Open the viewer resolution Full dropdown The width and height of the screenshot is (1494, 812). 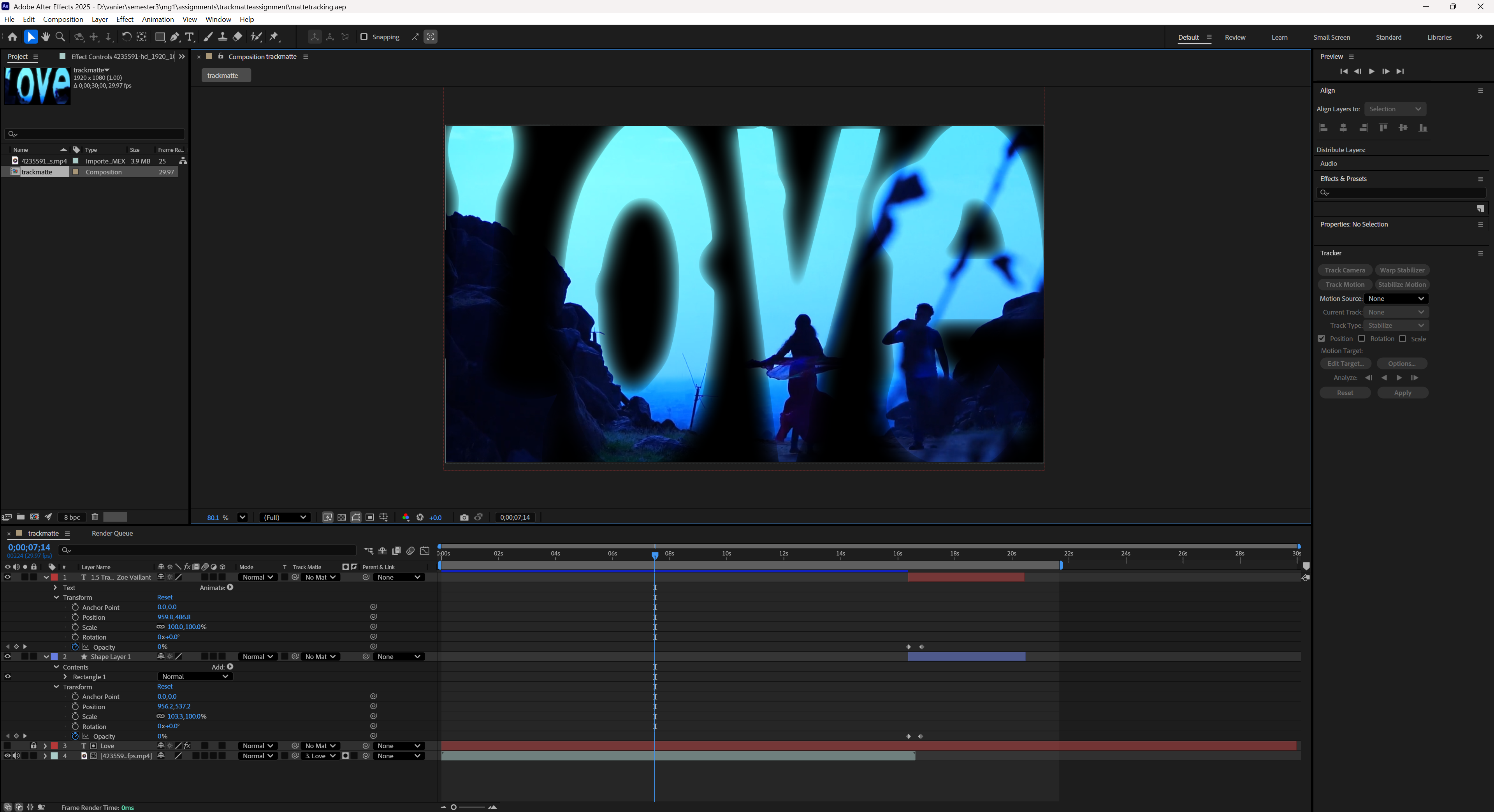(x=285, y=517)
